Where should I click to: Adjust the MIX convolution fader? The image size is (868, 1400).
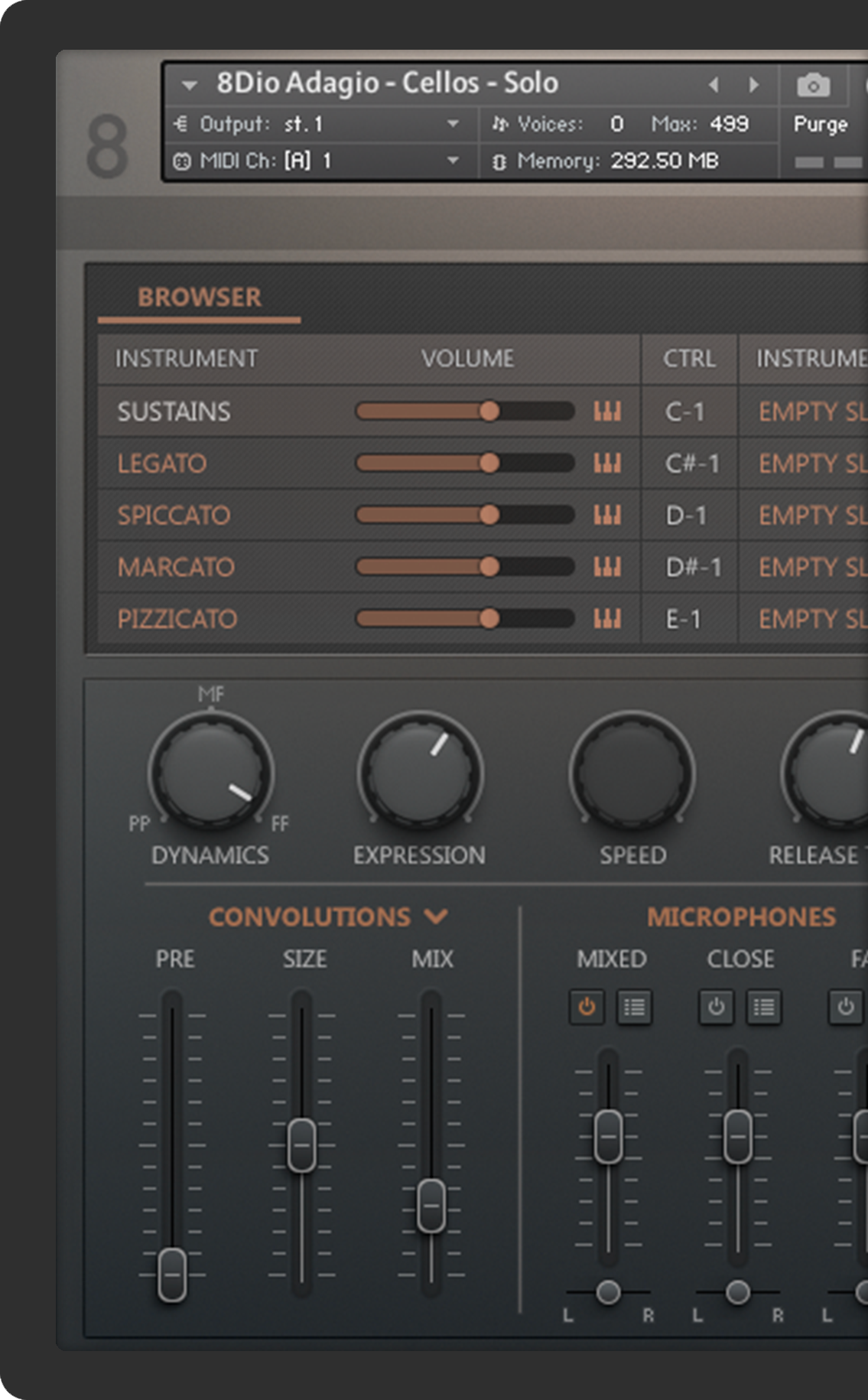tap(431, 1206)
